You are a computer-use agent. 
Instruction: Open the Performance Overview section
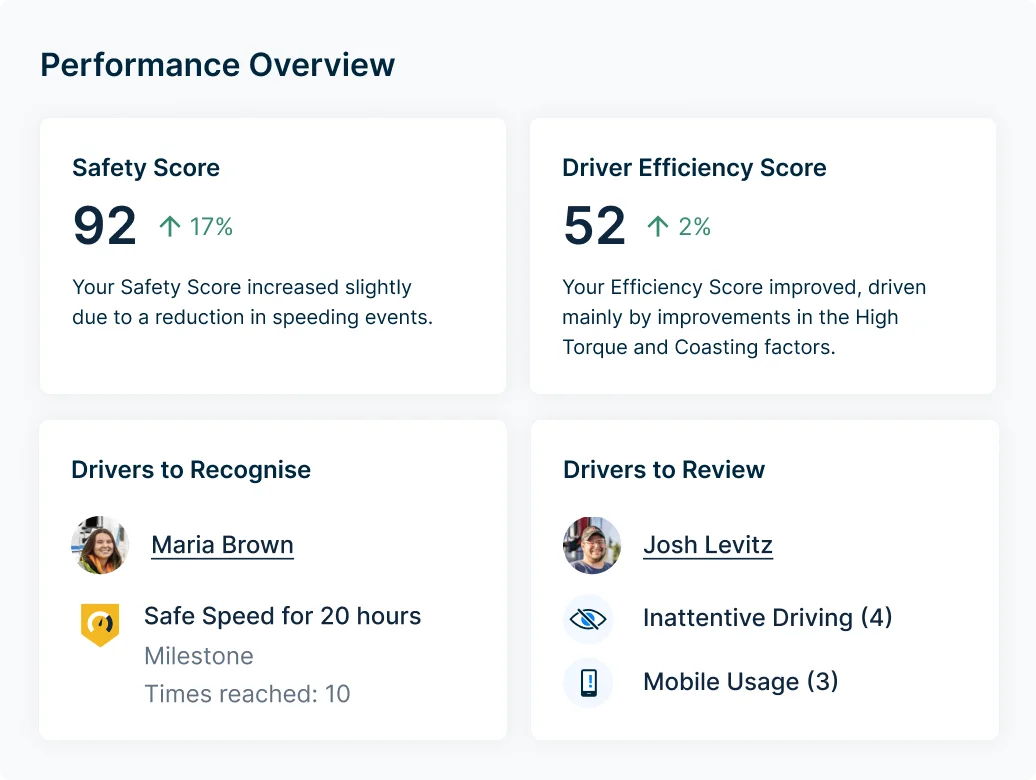(x=217, y=64)
